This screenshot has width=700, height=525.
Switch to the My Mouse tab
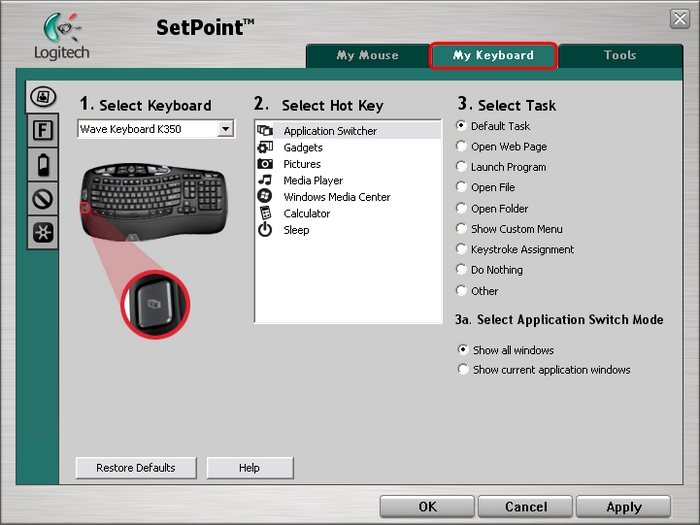(367, 56)
